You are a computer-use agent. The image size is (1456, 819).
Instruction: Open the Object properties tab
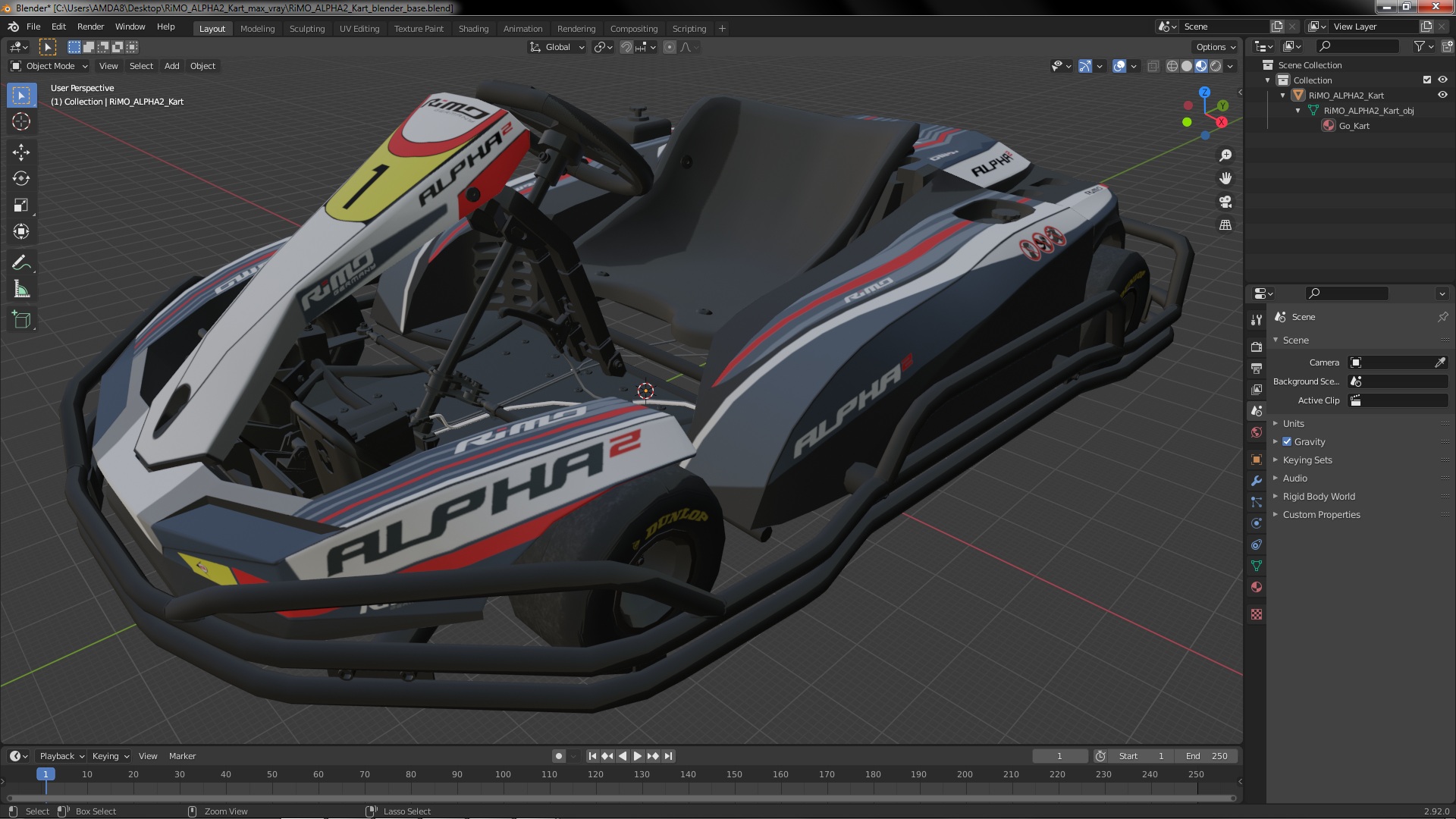(x=1257, y=460)
